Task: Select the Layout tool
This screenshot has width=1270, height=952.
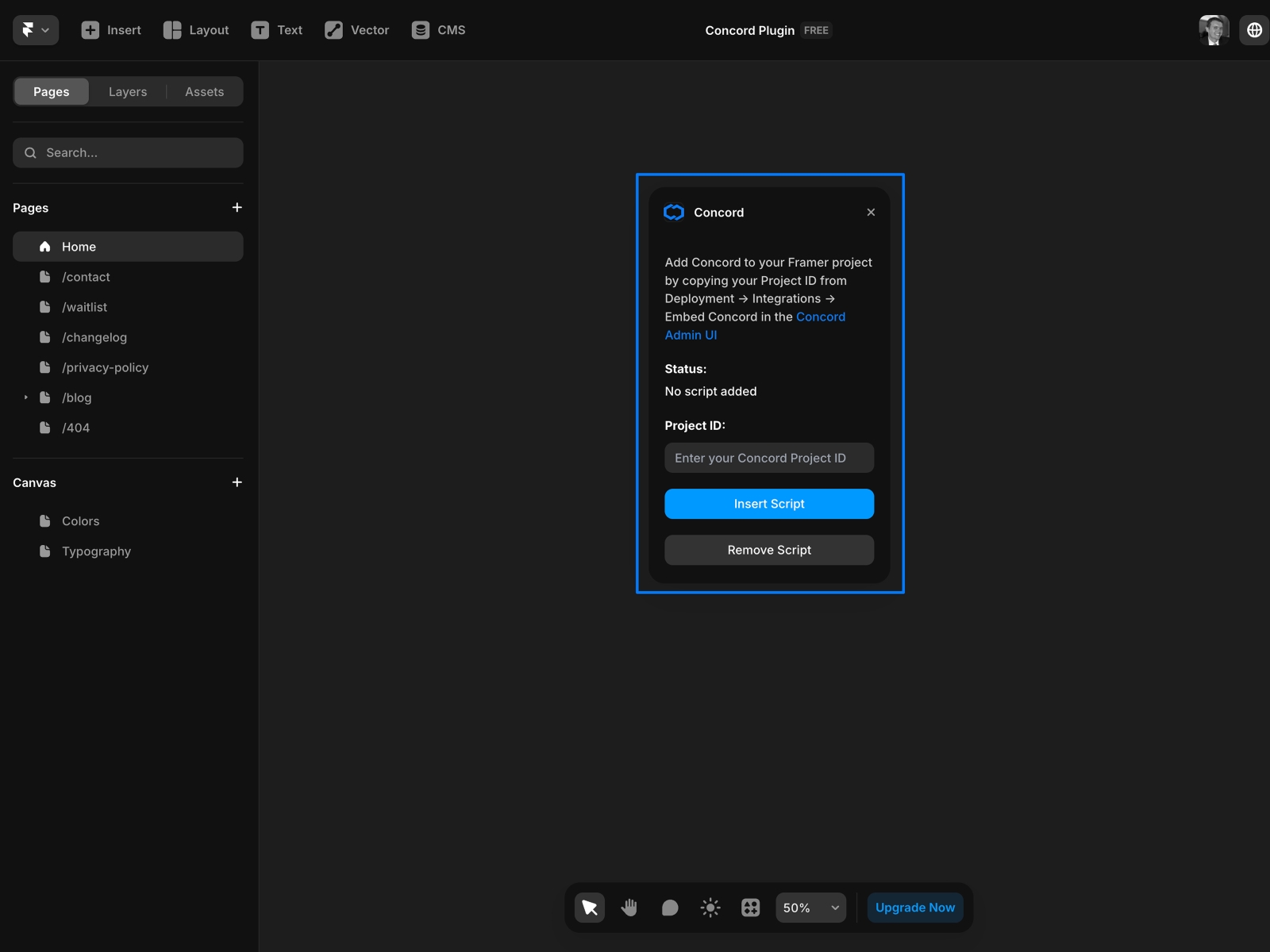Action: pyautogui.click(x=196, y=30)
